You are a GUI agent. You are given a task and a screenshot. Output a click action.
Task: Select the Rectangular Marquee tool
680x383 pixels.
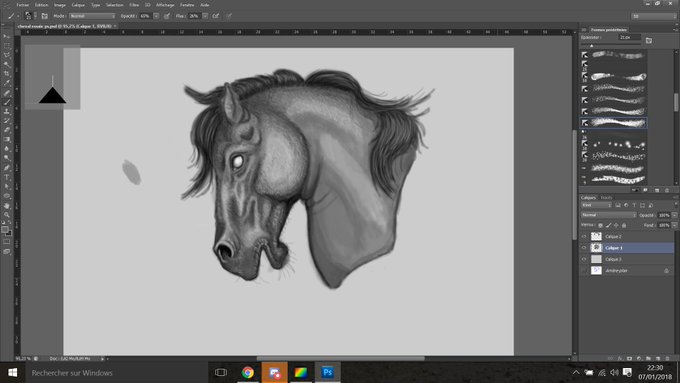[x=7, y=46]
